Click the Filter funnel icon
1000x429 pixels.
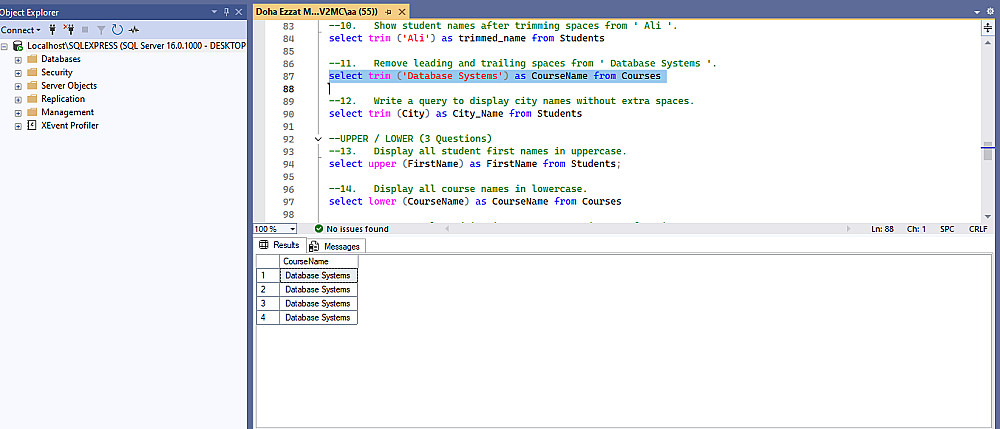pos(101,30)
